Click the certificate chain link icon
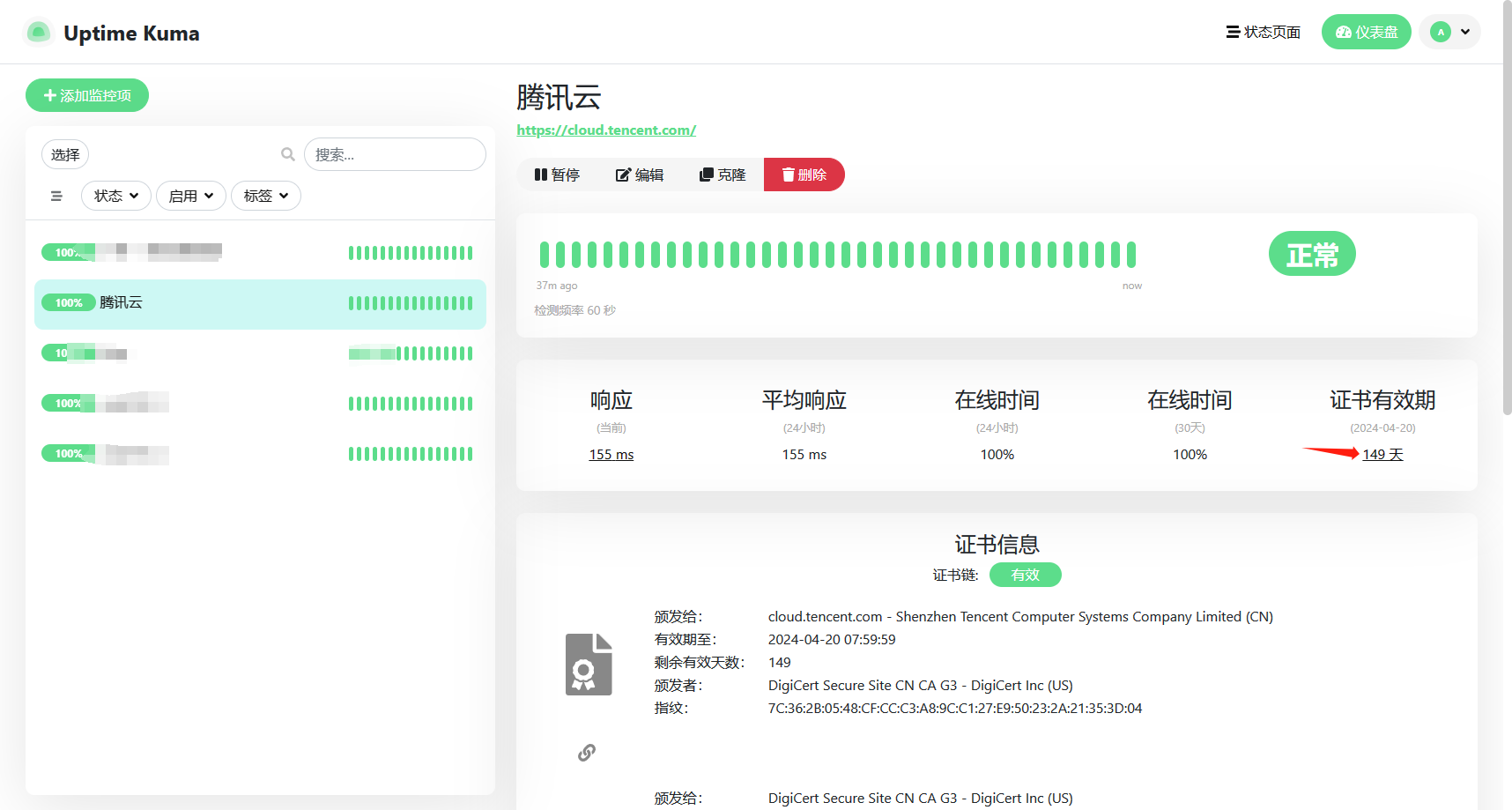Screen dimensions: 1512x810 pyautogui.click(x=587, y=753)
